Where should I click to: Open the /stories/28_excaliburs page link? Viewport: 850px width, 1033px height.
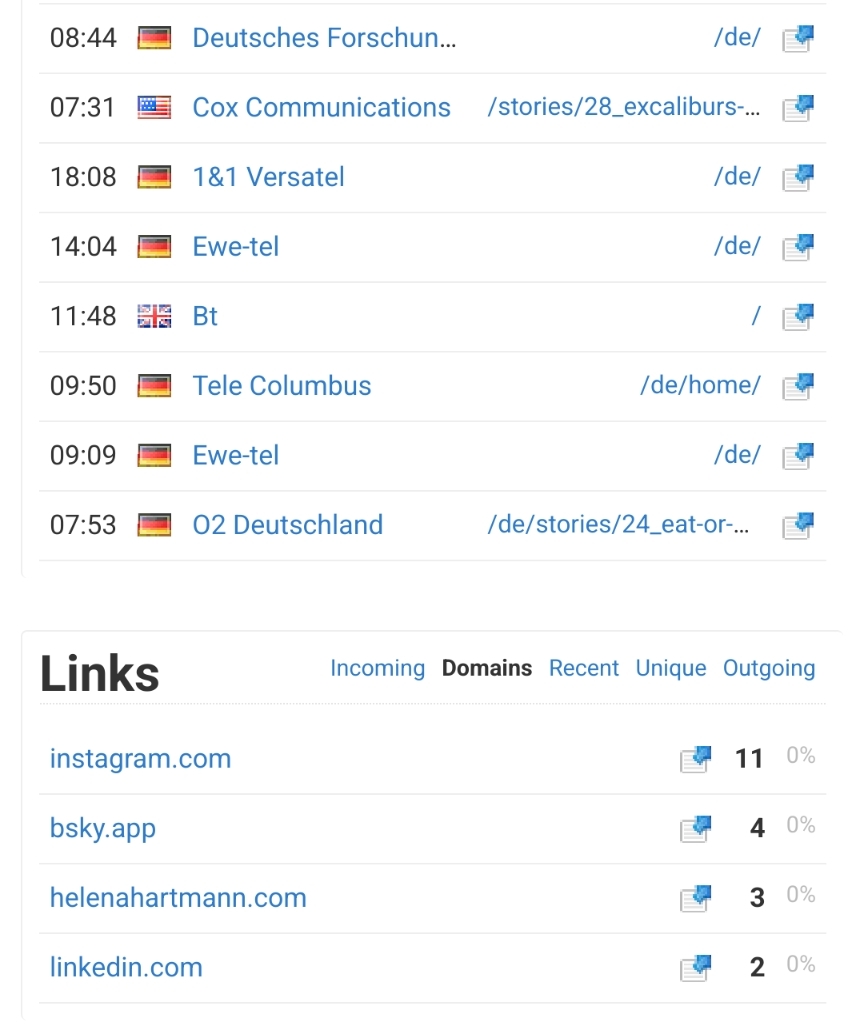click(623, 108)
